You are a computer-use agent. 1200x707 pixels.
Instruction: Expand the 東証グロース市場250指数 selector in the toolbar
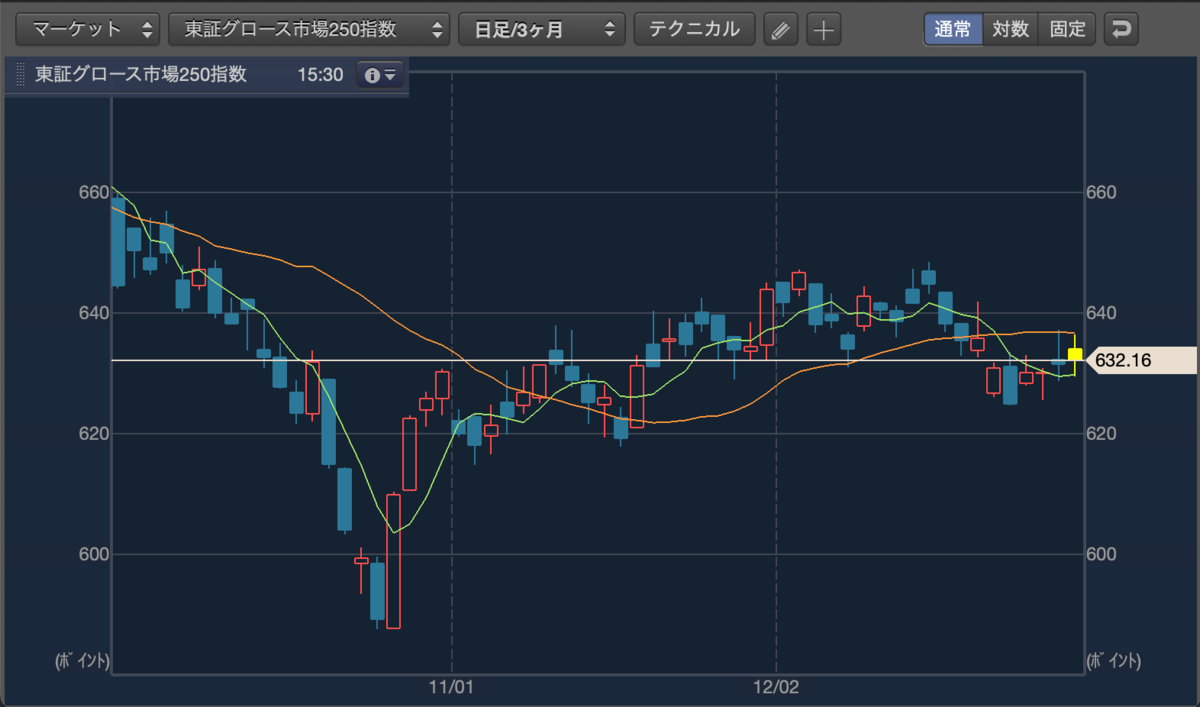309,30
